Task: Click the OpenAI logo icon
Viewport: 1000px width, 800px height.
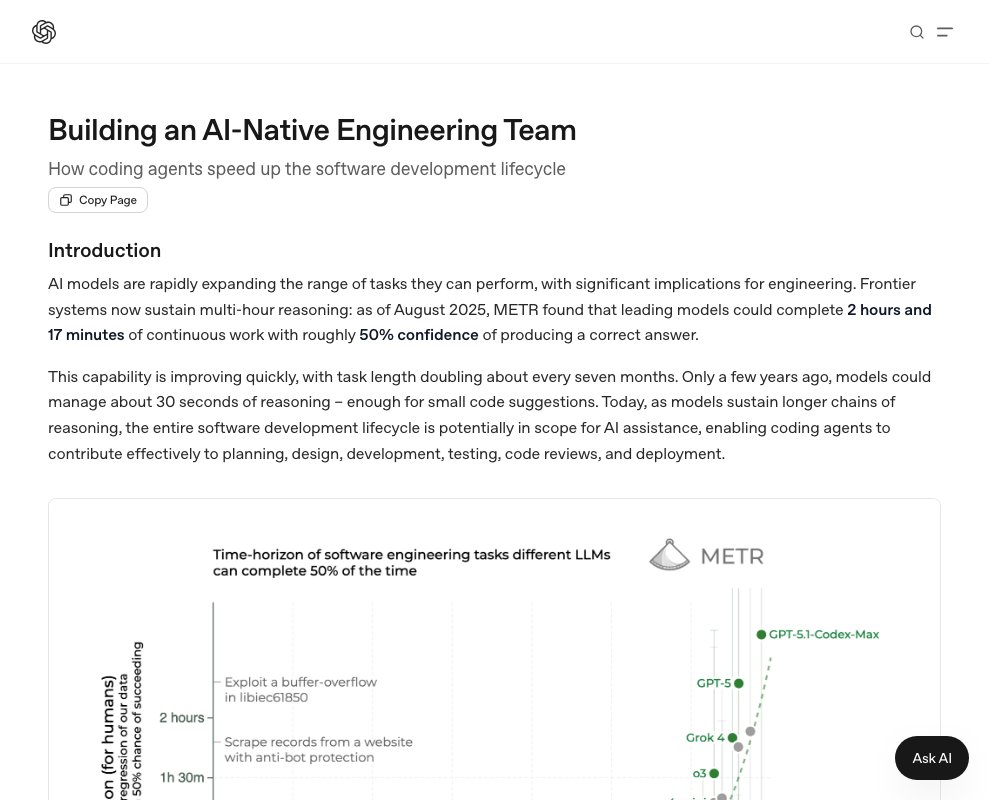Action: (44, 32)
